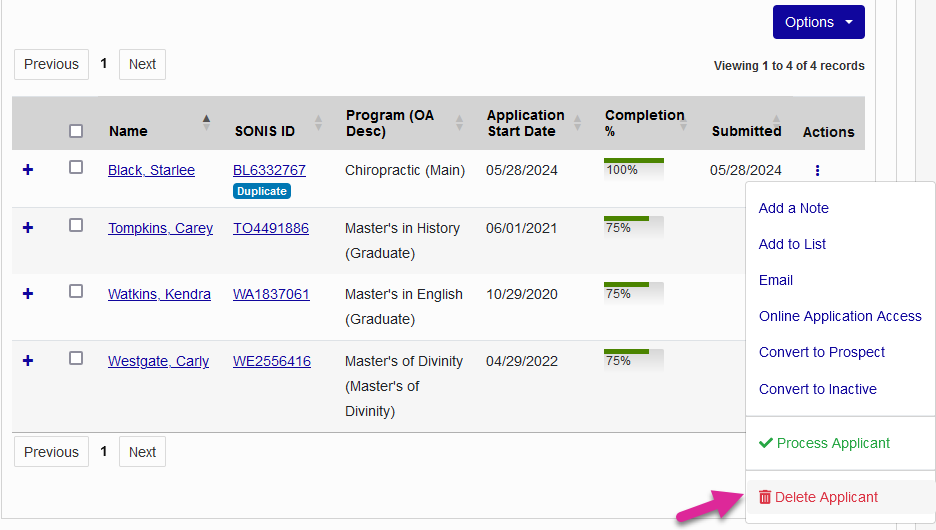Image resolution: width=936 pixels, height=530 pixels.
Task: Choose Convert to Inactive
Action: click(817, 389)
